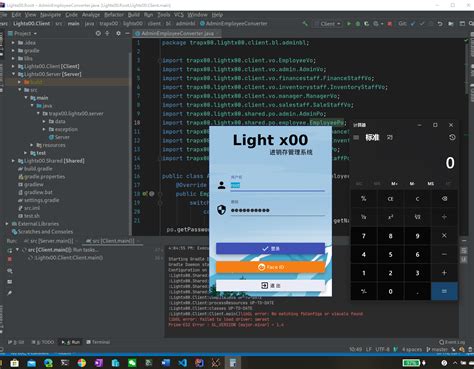Open the calculator hamburger navigation menu
Screen dimensions: 474x369
pyautogui.click(x=356, y=137)
